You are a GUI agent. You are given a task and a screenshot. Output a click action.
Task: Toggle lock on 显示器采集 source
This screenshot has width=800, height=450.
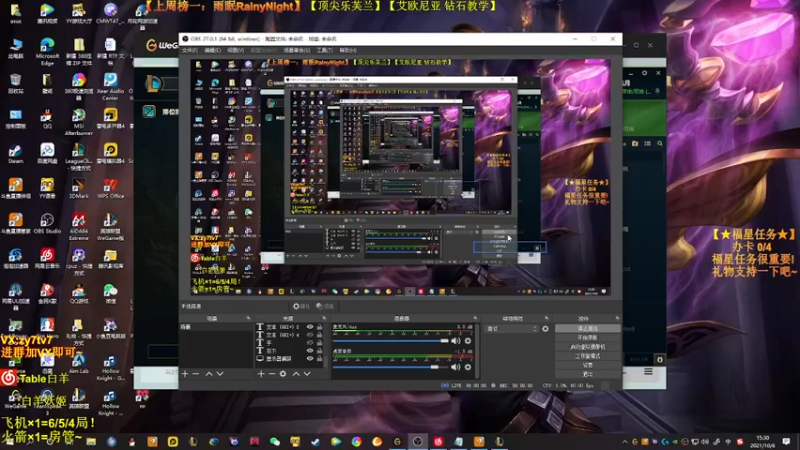click(x=319, y=359)
